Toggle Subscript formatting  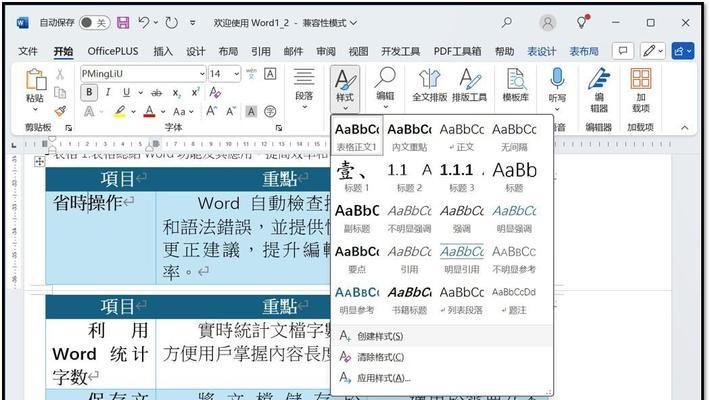point(177,93)
